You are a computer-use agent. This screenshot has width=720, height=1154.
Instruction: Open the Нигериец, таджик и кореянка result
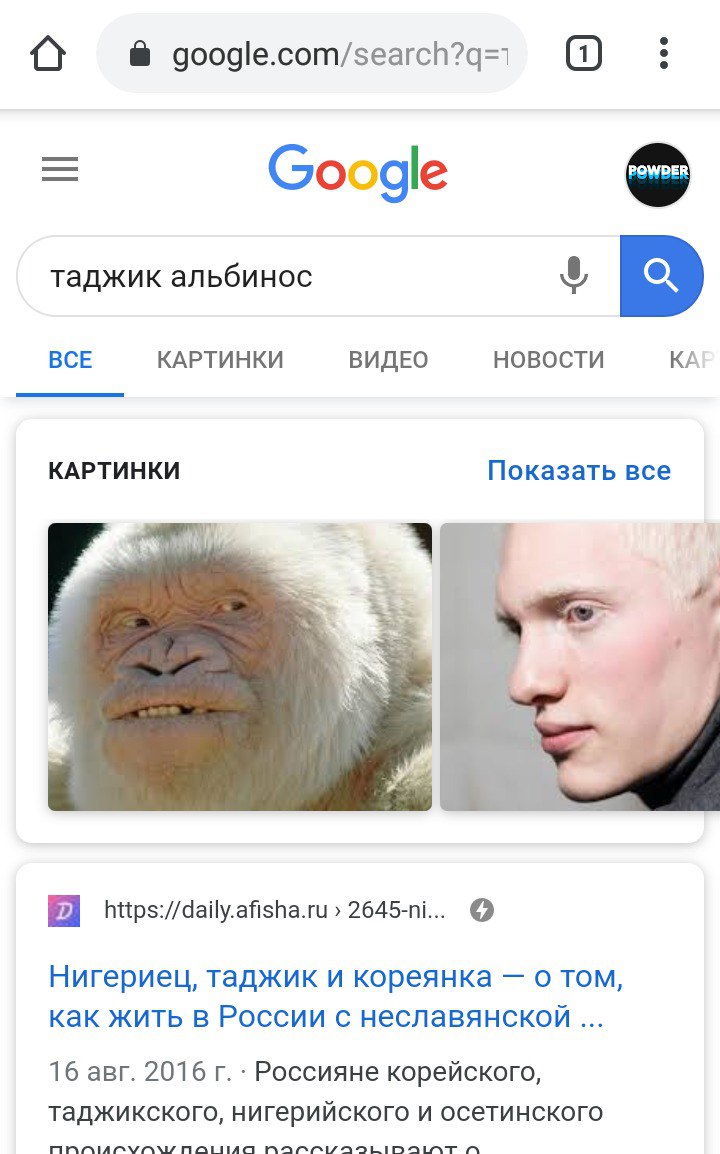click(x=336, y=997)
